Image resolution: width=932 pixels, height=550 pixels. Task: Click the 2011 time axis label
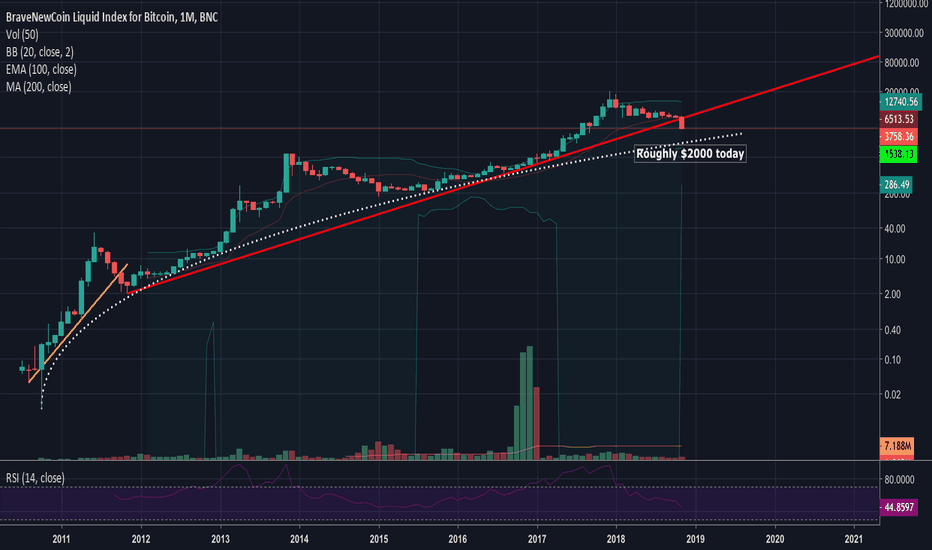pyautogui.click(x=61, y=539)
